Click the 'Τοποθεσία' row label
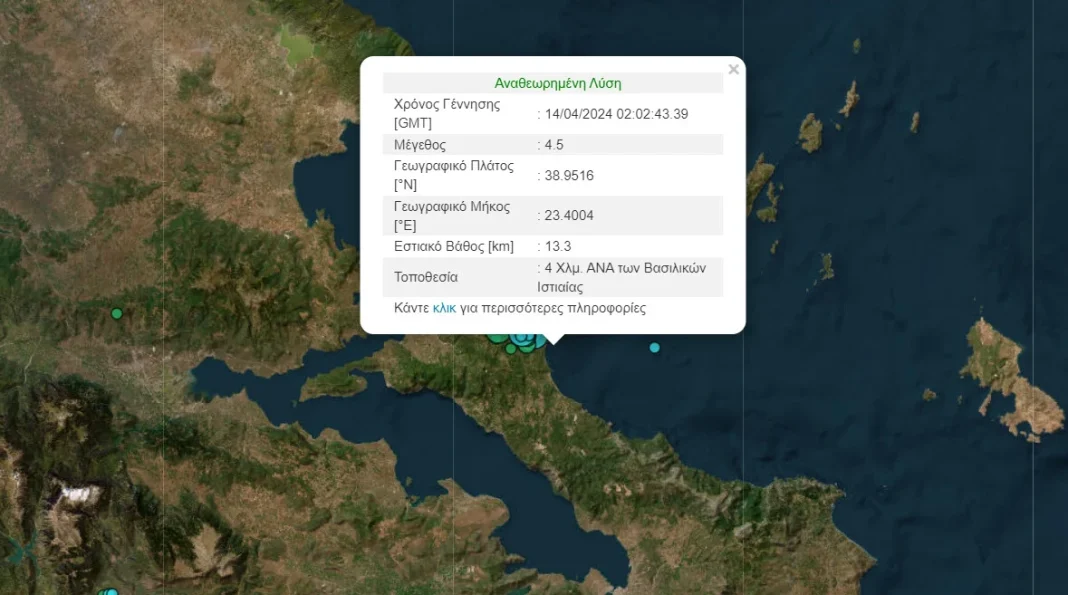The height and width of the screenshot is (595, 1068). (427, 277)
